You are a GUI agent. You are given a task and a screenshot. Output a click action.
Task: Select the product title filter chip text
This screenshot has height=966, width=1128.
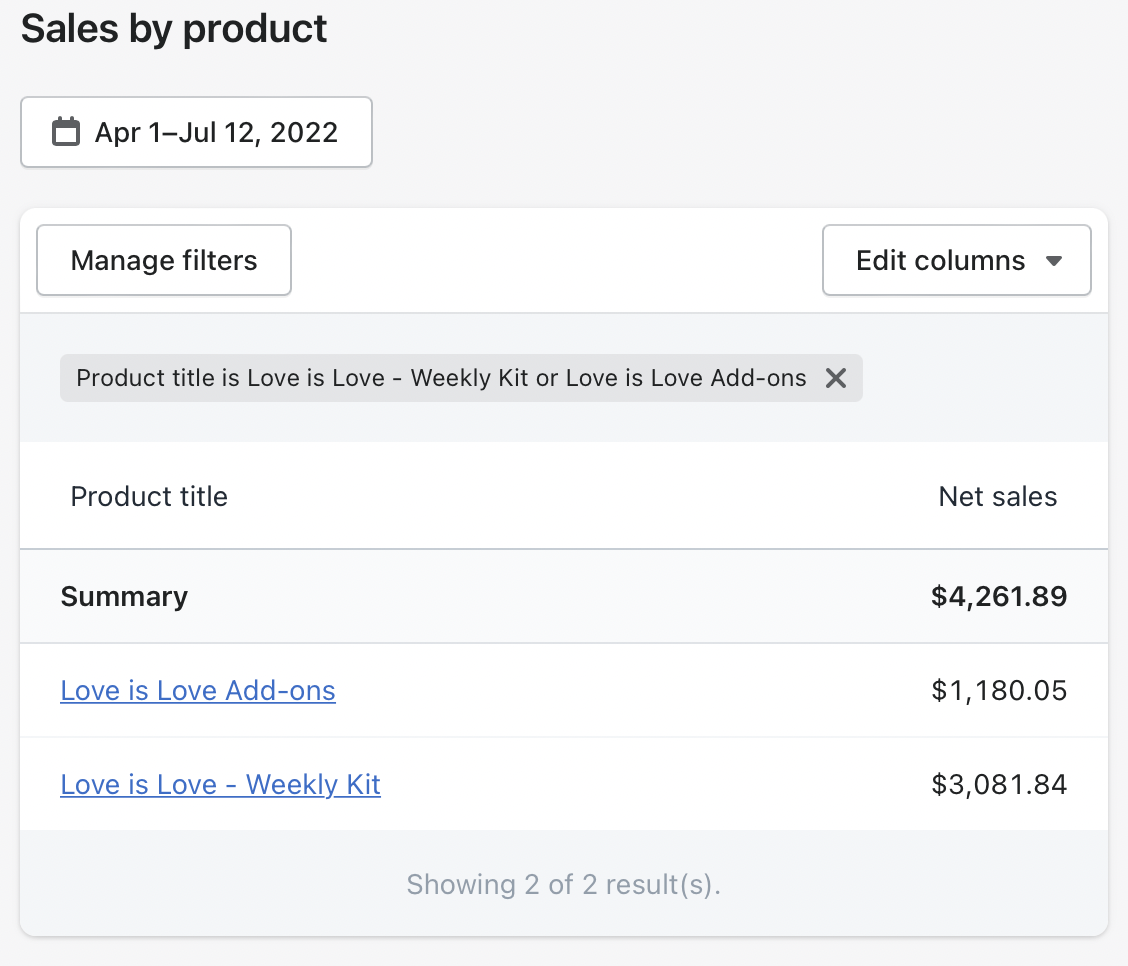tap(441, 378)
